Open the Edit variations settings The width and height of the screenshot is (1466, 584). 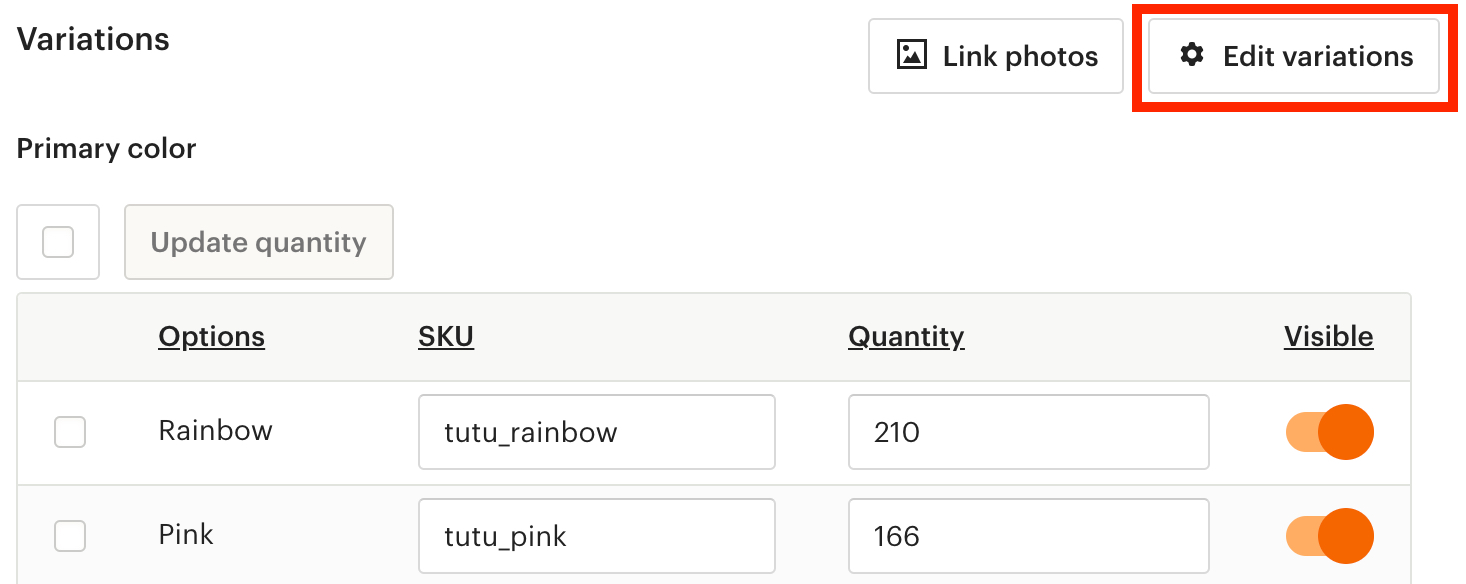(1294, 57)
